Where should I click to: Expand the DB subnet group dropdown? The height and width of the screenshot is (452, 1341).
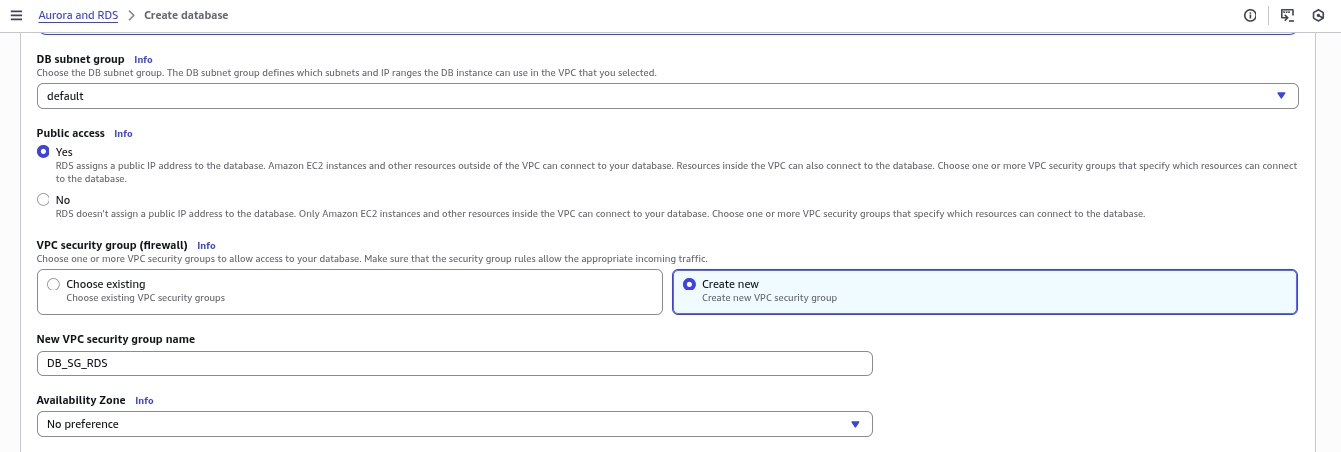coord(667,96)
